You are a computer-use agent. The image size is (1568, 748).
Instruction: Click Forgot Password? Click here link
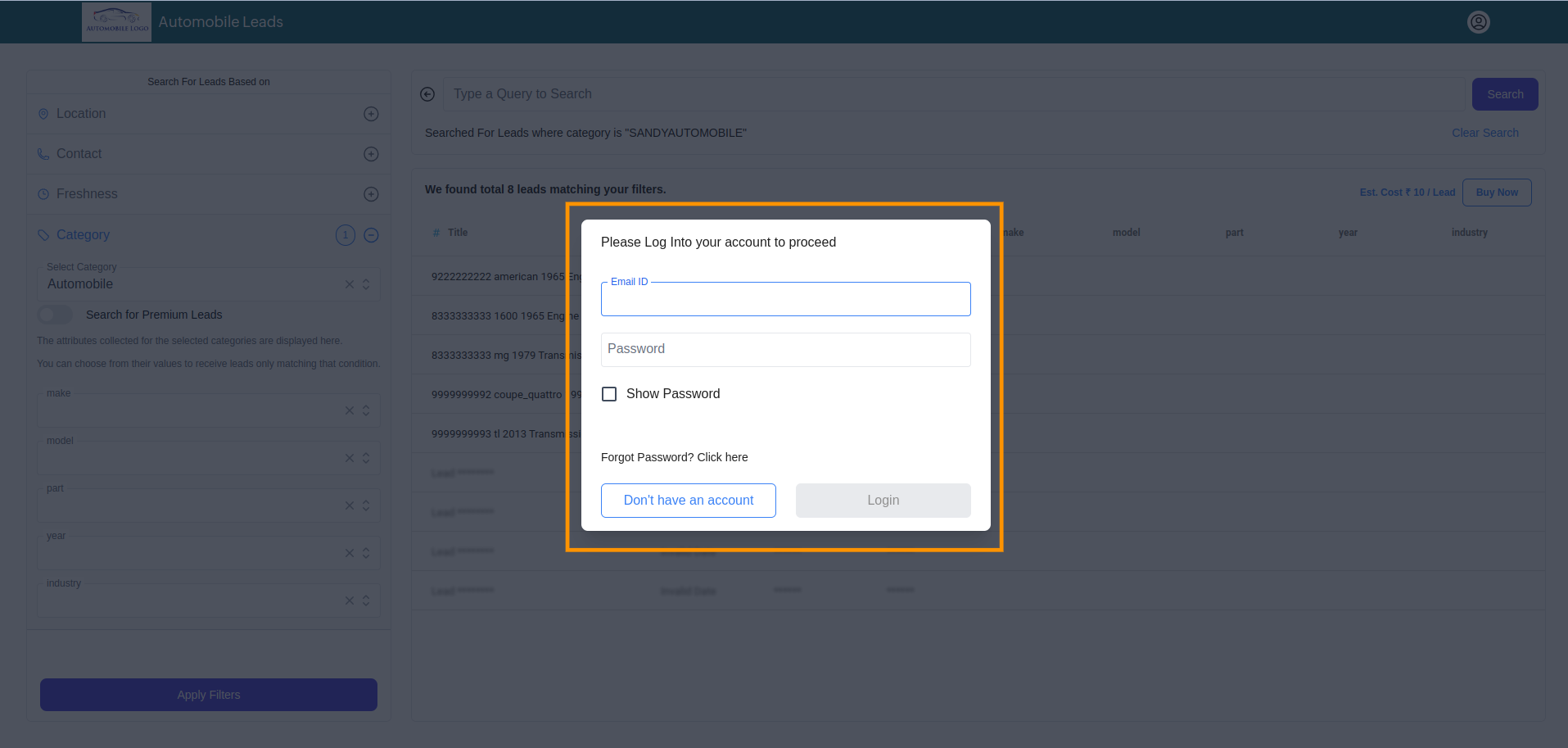pos(675,457)
